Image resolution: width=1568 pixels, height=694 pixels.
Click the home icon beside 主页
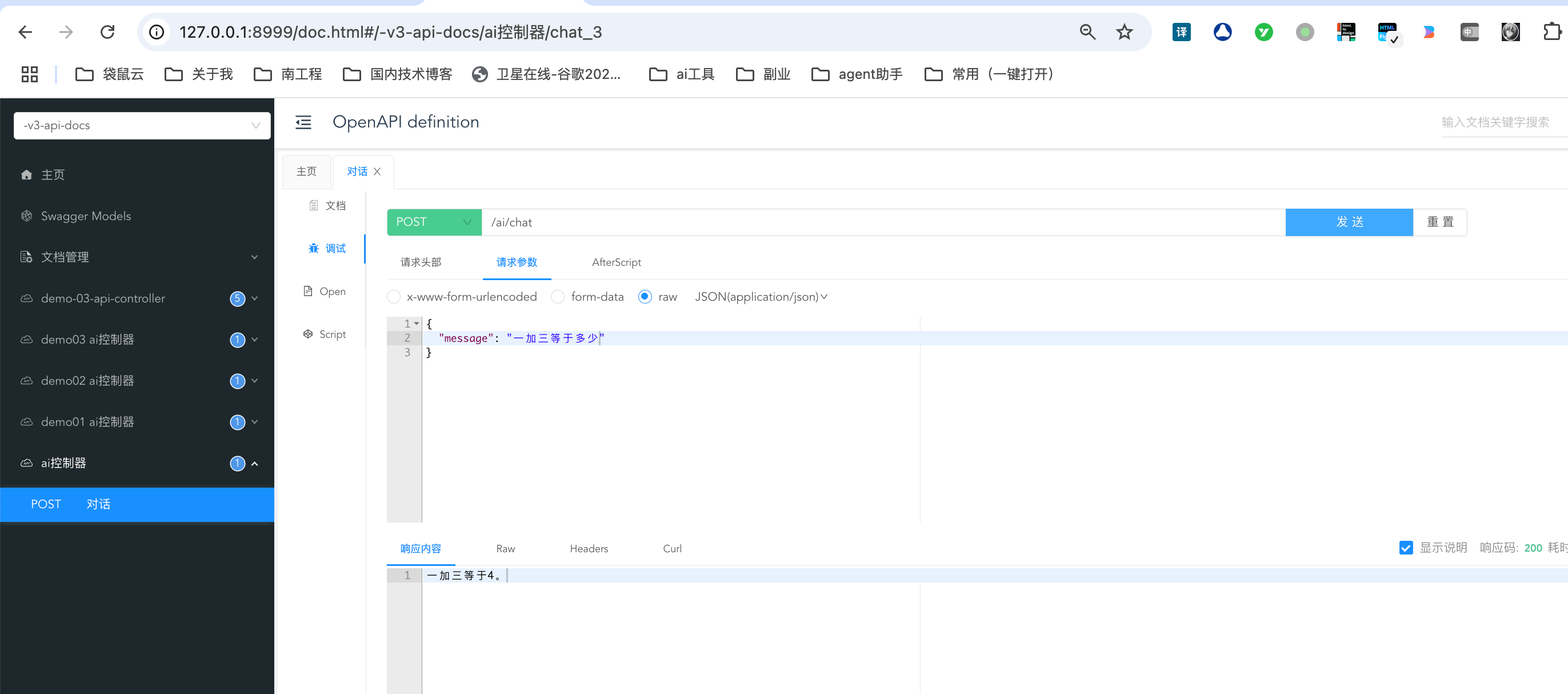point(26,176)
